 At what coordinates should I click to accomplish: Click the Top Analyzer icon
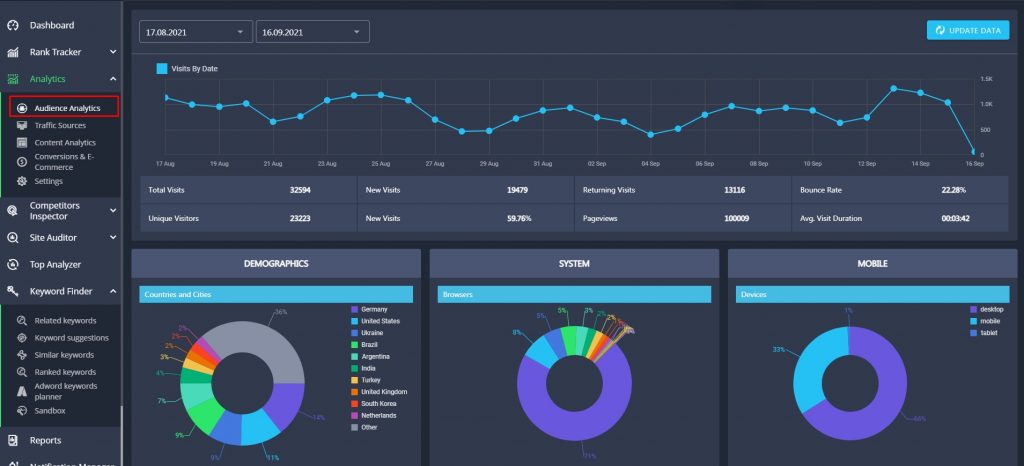pos(12,264)
